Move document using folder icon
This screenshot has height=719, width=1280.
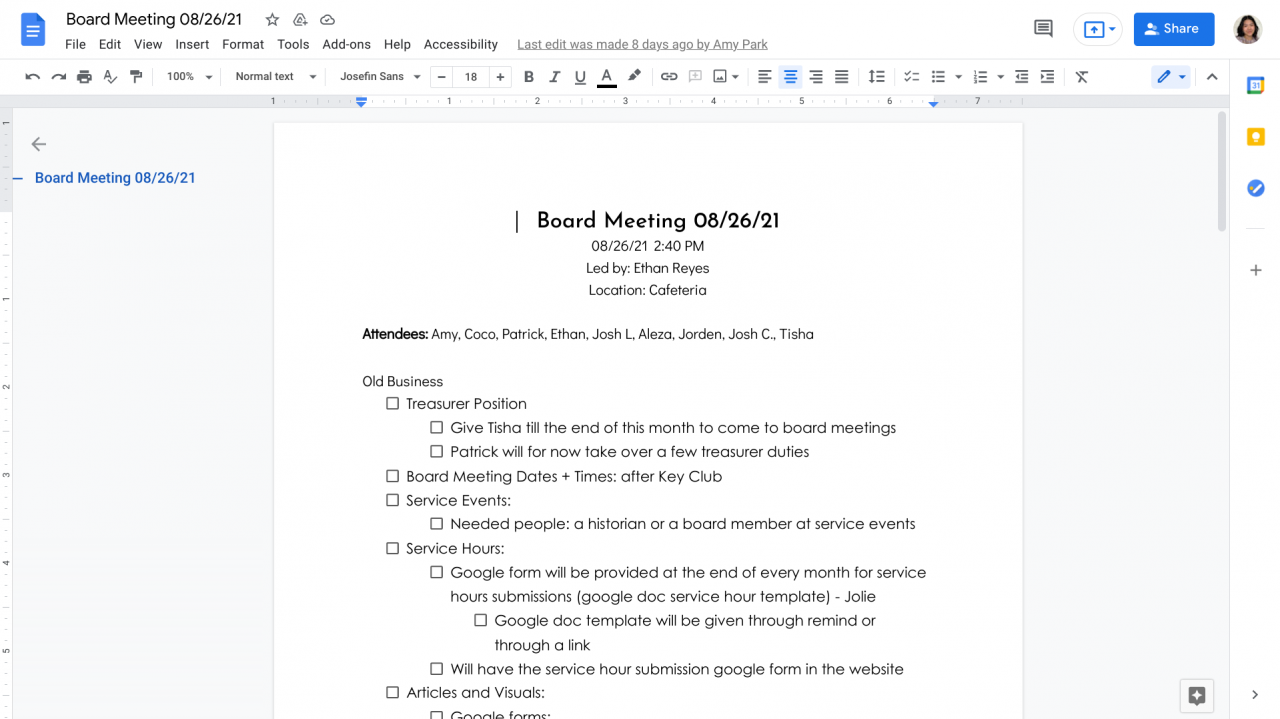coord(300,20)
